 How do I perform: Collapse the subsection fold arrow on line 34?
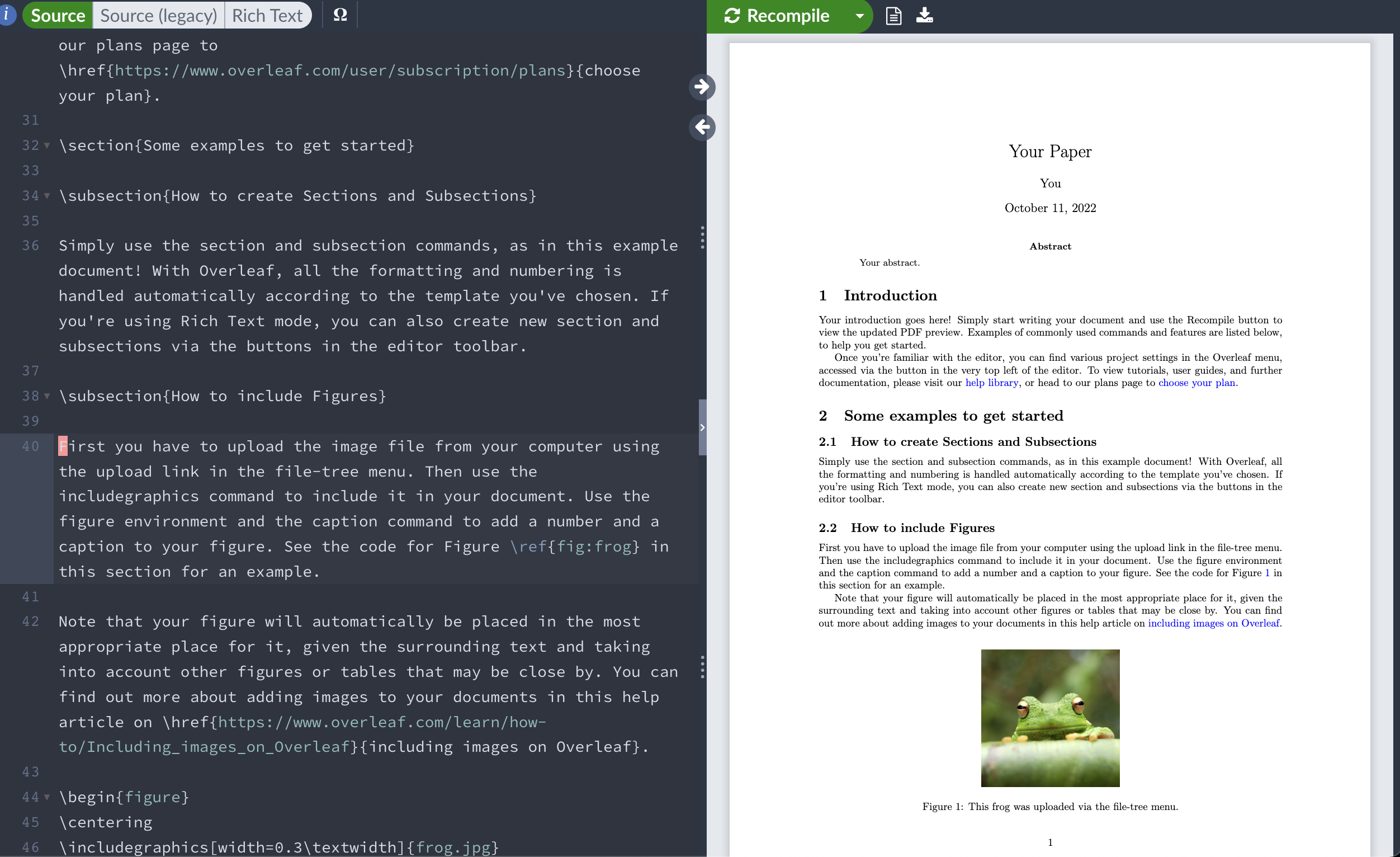click(x=47, y=195)
